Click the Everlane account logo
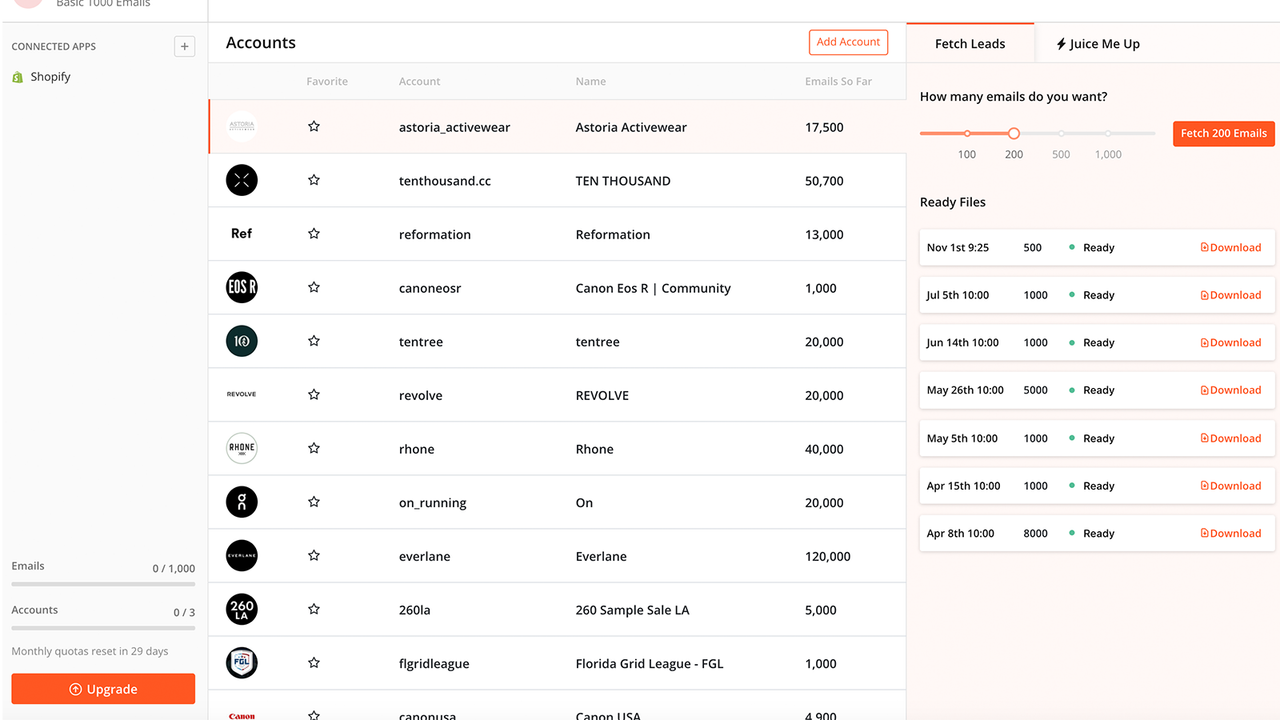Viewport: 1280px width, 720px height. (x=242, y=556)
